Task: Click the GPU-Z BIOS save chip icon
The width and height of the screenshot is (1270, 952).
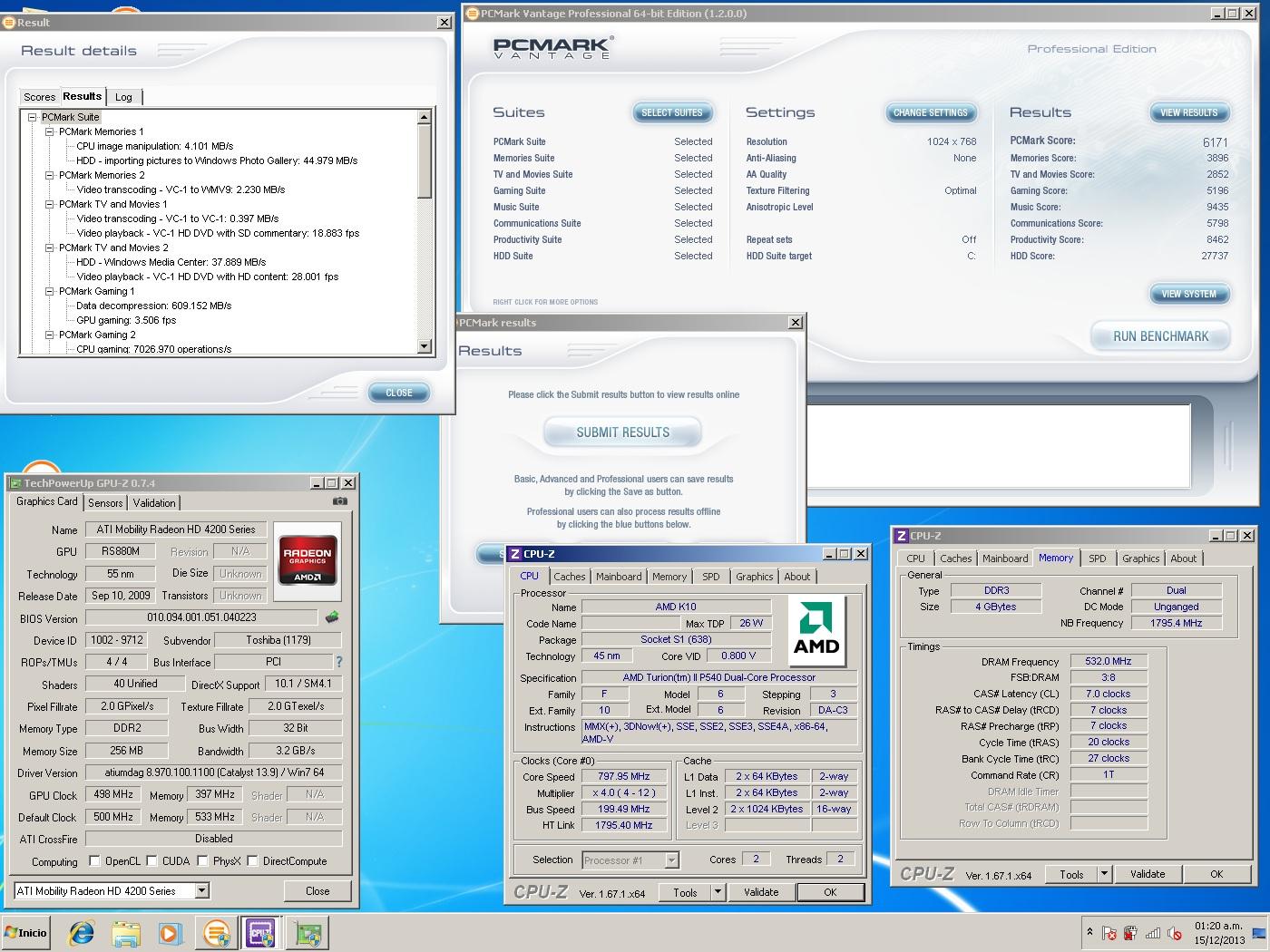Action: (x=332, y=617)
